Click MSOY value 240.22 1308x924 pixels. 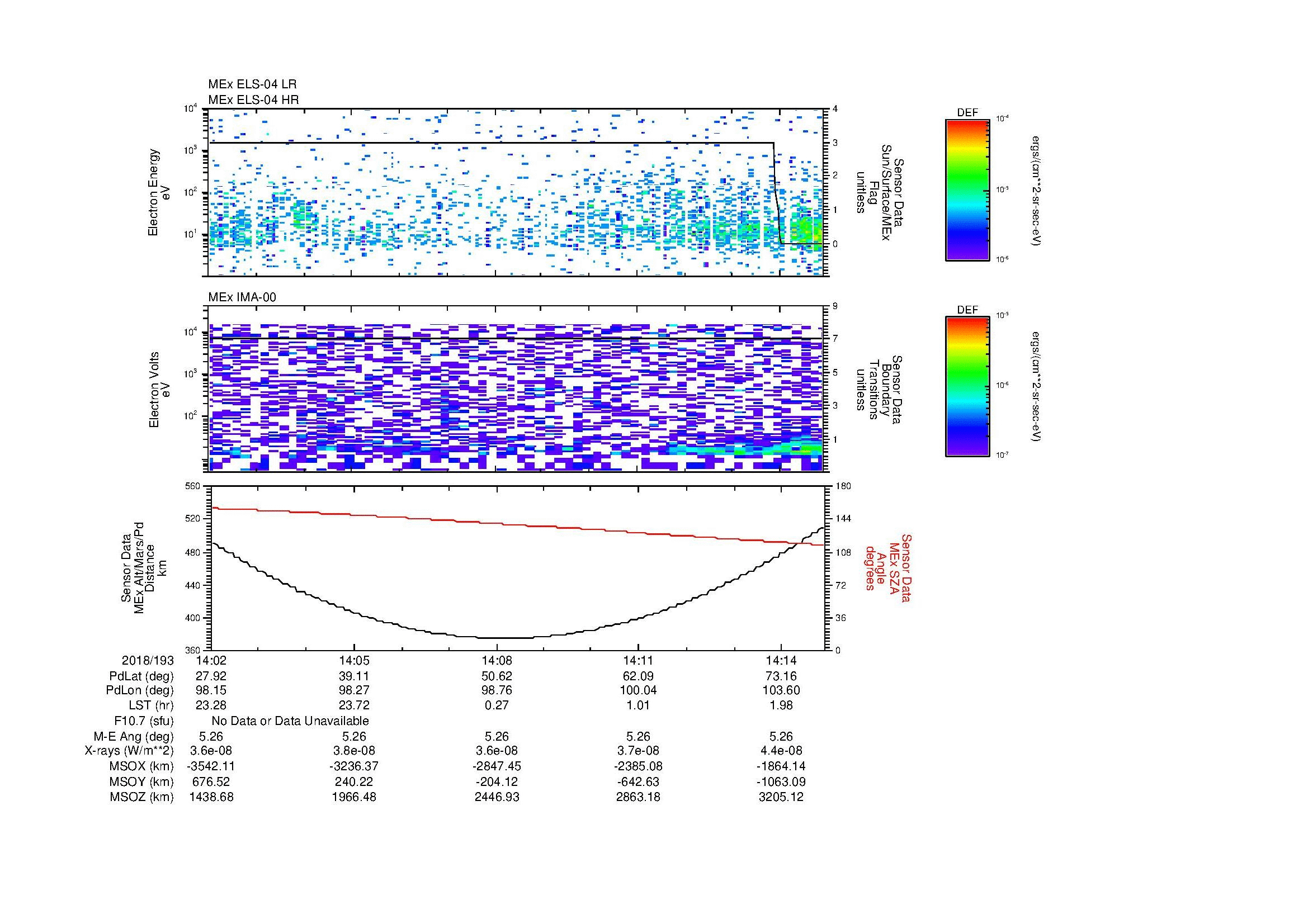point(354,781)
